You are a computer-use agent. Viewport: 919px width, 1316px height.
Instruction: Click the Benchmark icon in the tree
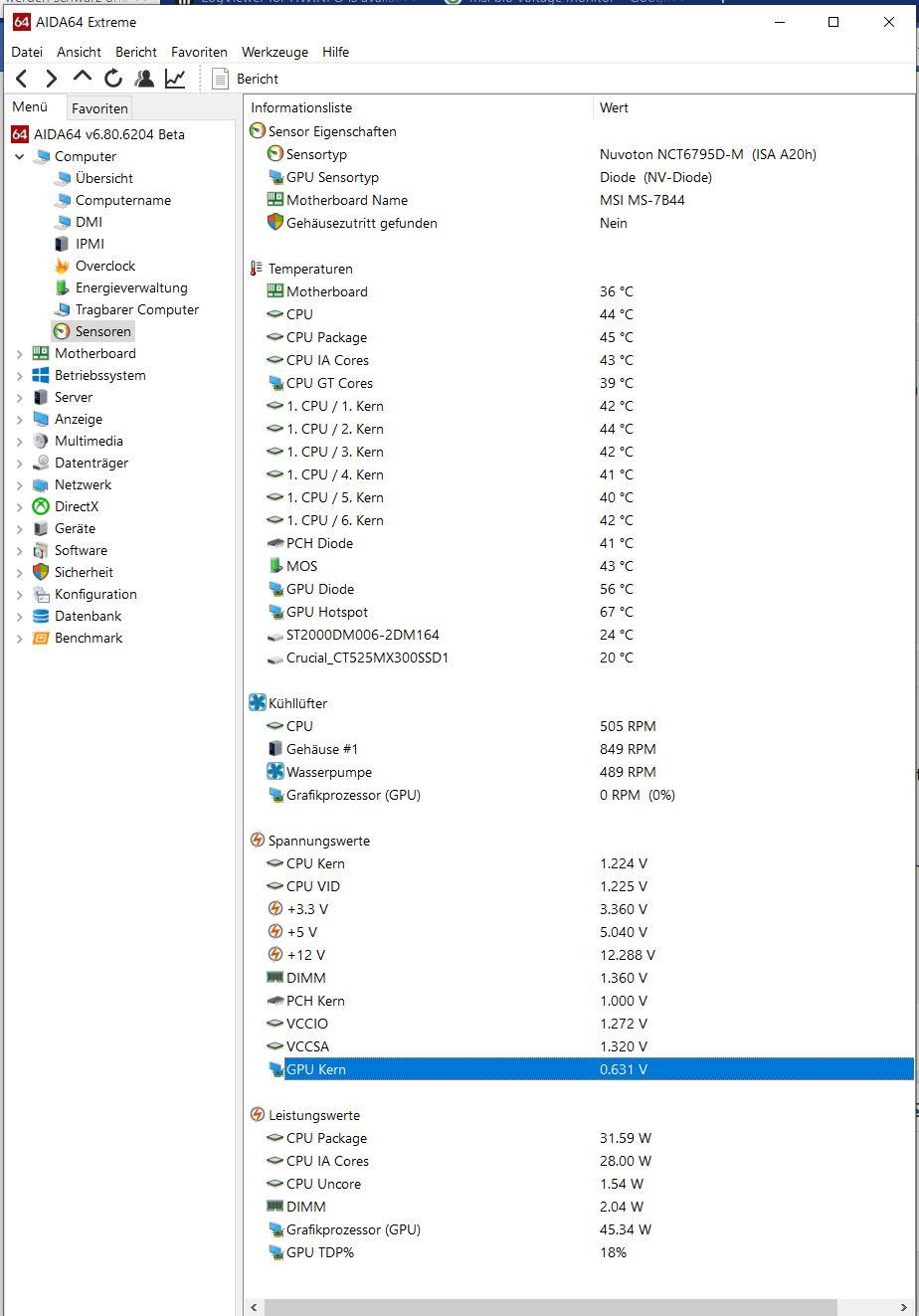pos(41,638)
